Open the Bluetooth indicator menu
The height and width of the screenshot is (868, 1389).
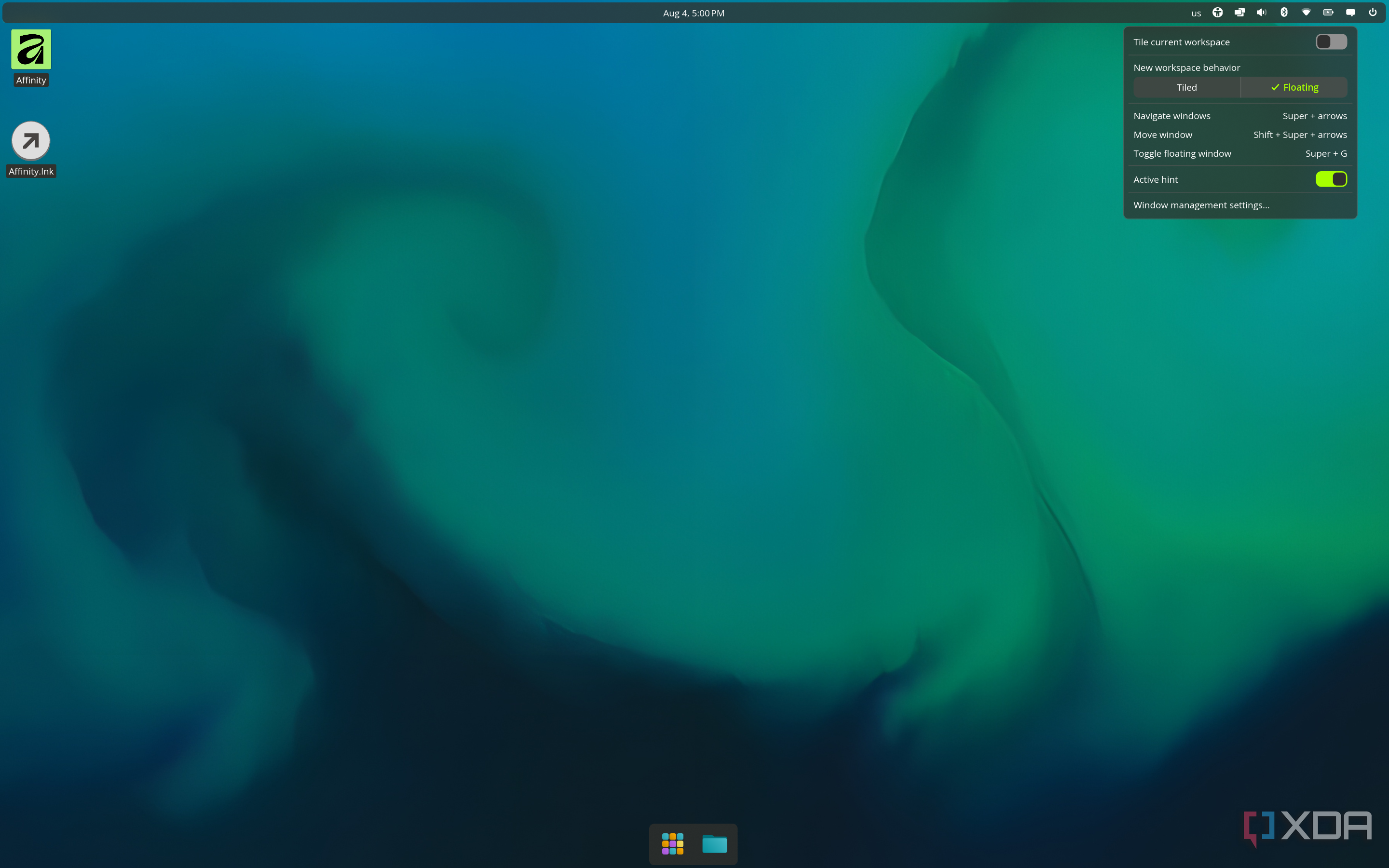(x=1284, y=13)
